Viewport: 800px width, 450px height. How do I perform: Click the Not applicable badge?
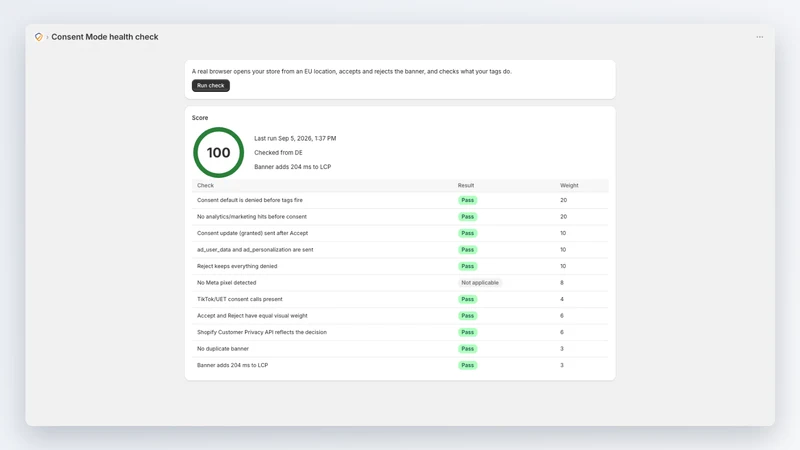[x=480, y=283]
